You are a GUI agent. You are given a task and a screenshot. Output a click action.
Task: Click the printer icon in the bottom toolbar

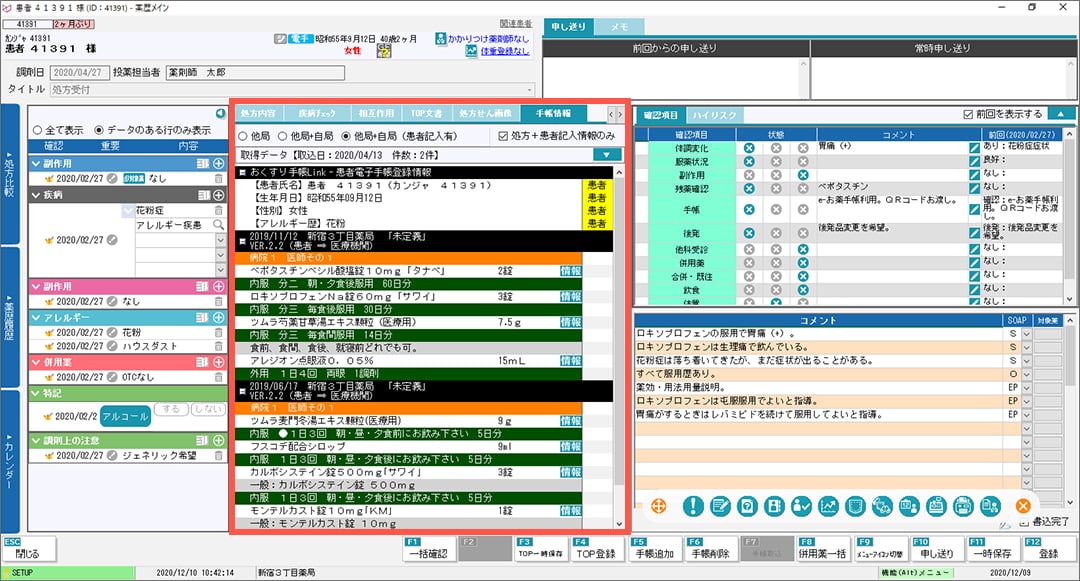click(963, 507)
